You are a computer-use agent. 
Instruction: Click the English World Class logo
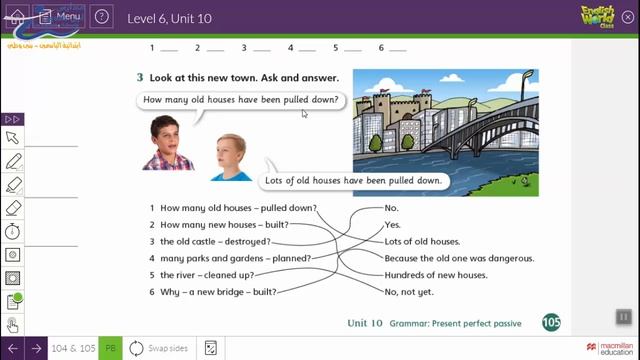click(x=598, y=17)
